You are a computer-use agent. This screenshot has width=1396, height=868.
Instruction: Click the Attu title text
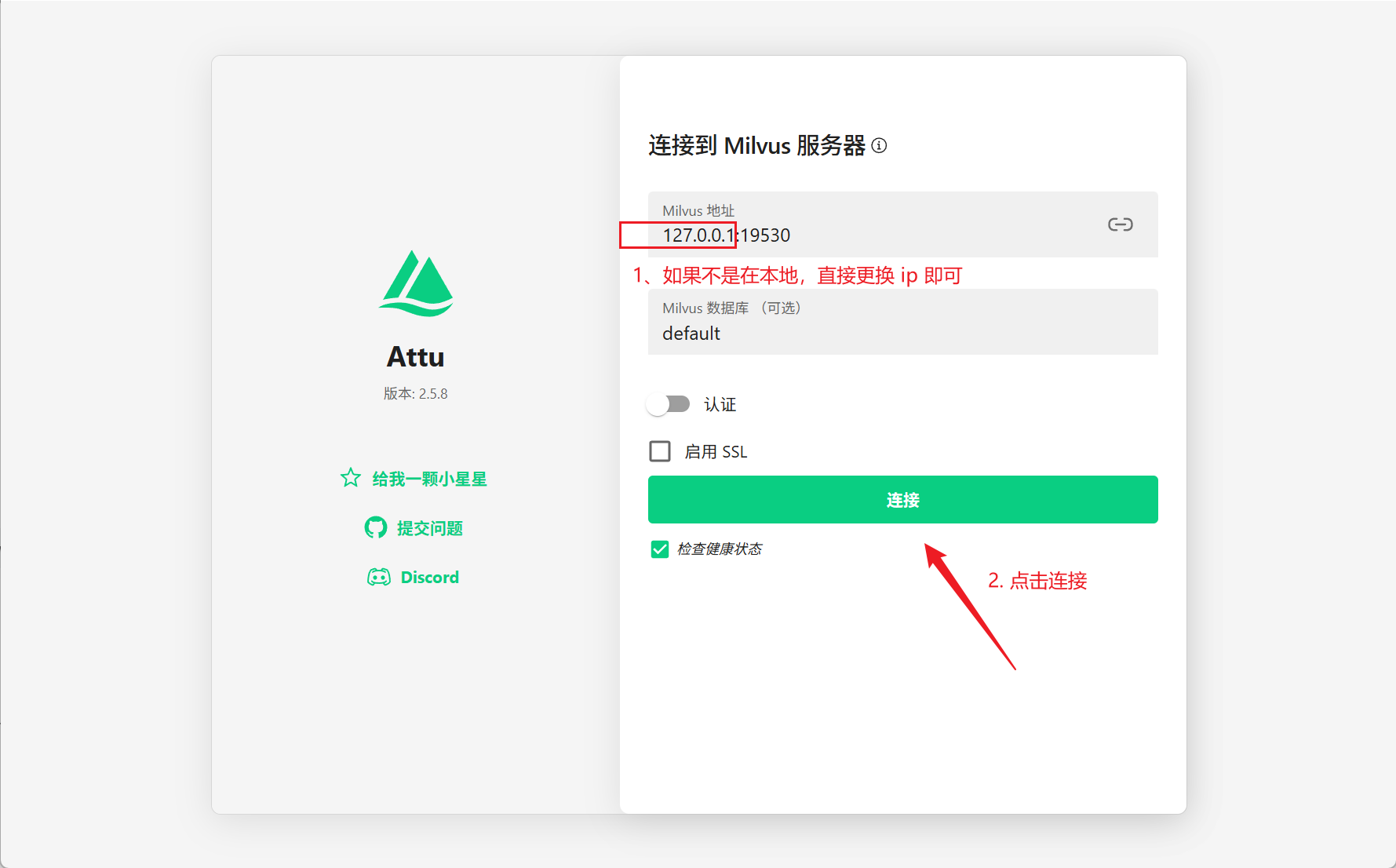tap(416, 357)
